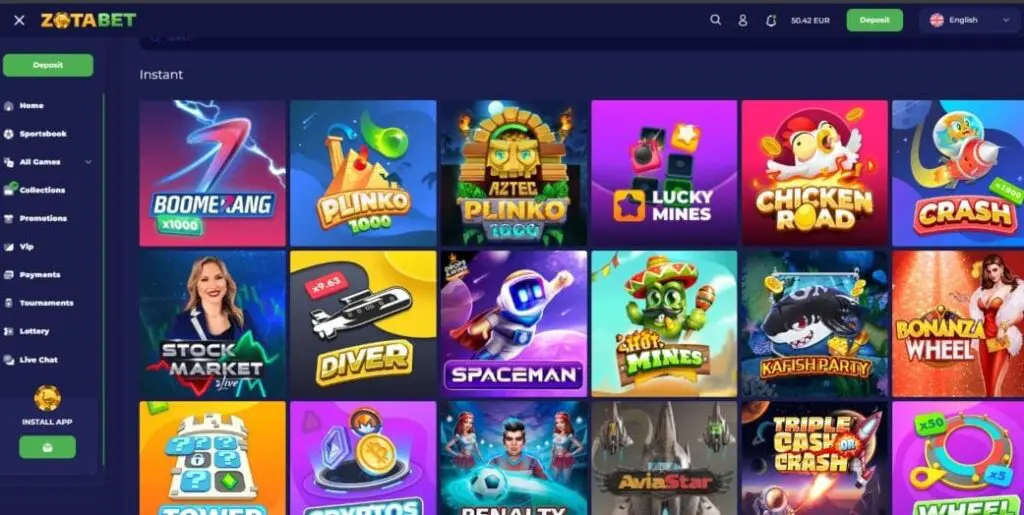1024x515 pixels.
Task: Click the ZotaBet logo
Action: [x=88, y=20]
